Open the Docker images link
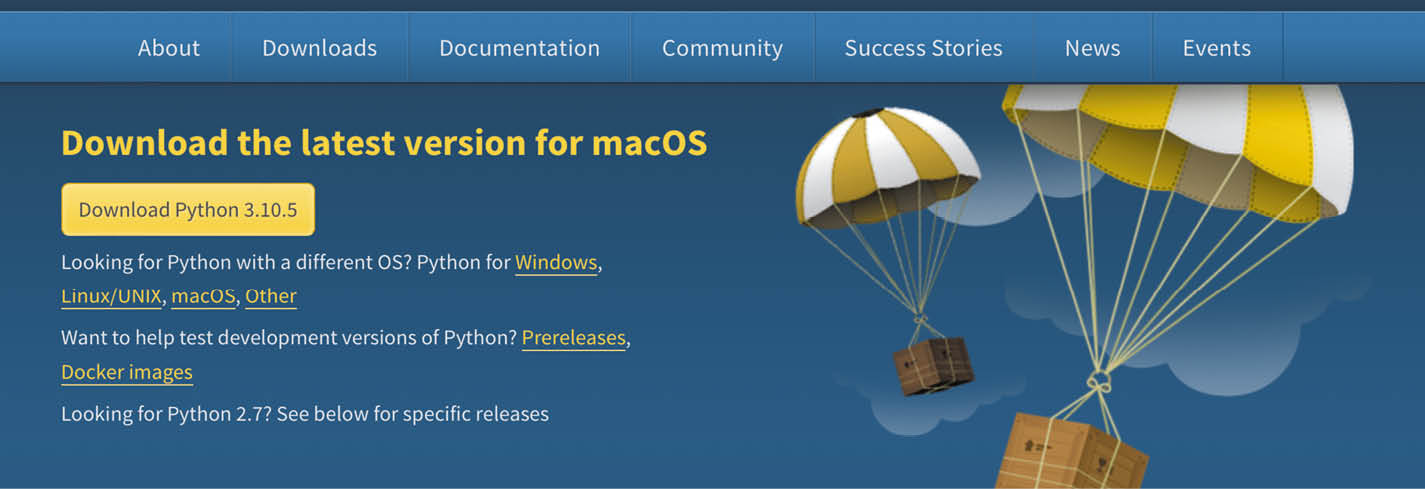This screenshot has height=489, width=1425. coord(127,372)
